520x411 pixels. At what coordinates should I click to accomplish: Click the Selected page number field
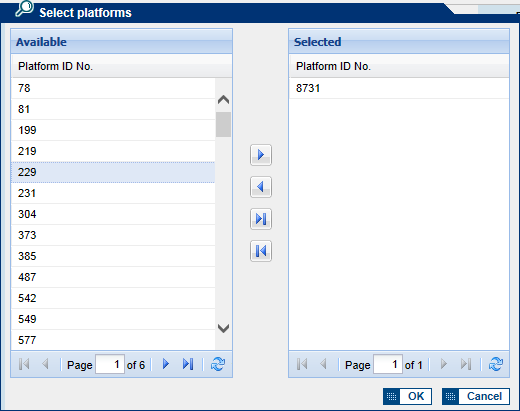[388, 364]
